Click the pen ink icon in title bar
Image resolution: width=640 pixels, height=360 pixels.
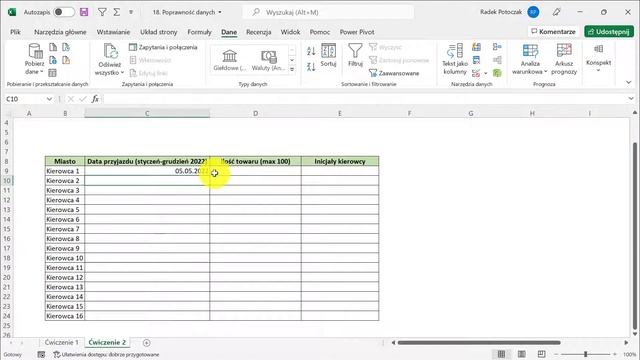point(556,12)
